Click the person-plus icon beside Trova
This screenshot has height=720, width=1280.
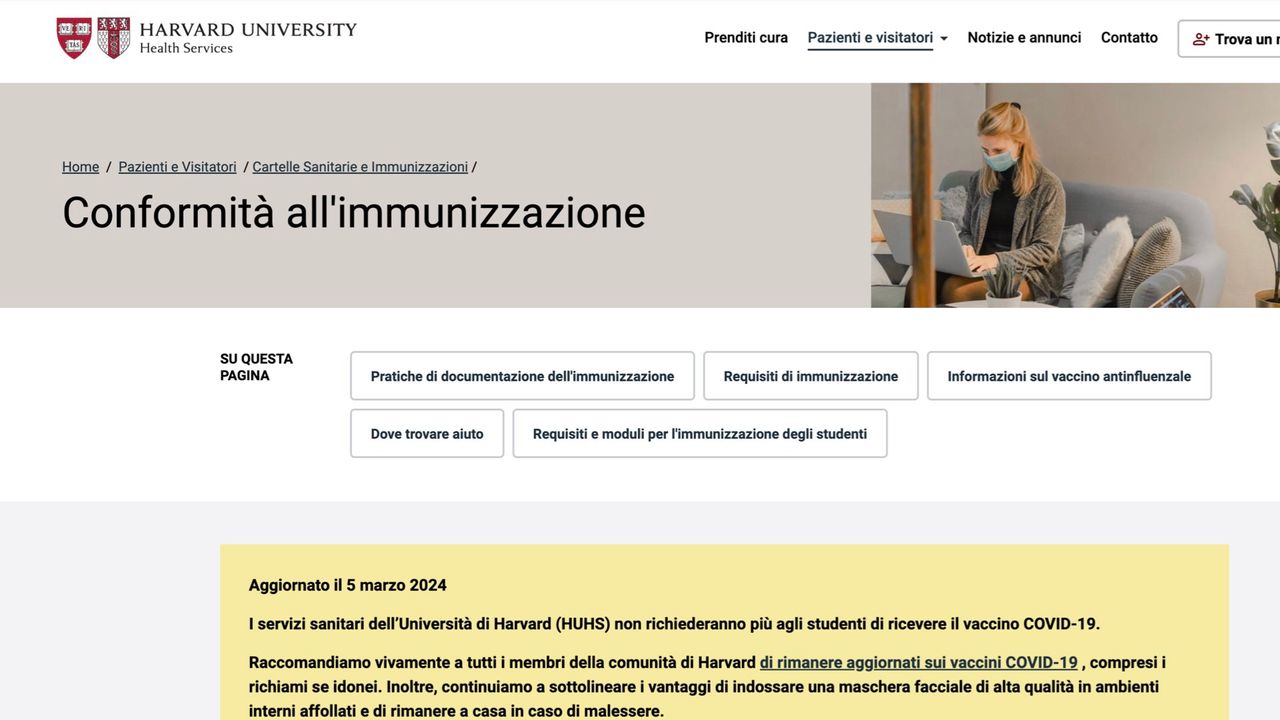[x=1201, y=39]
